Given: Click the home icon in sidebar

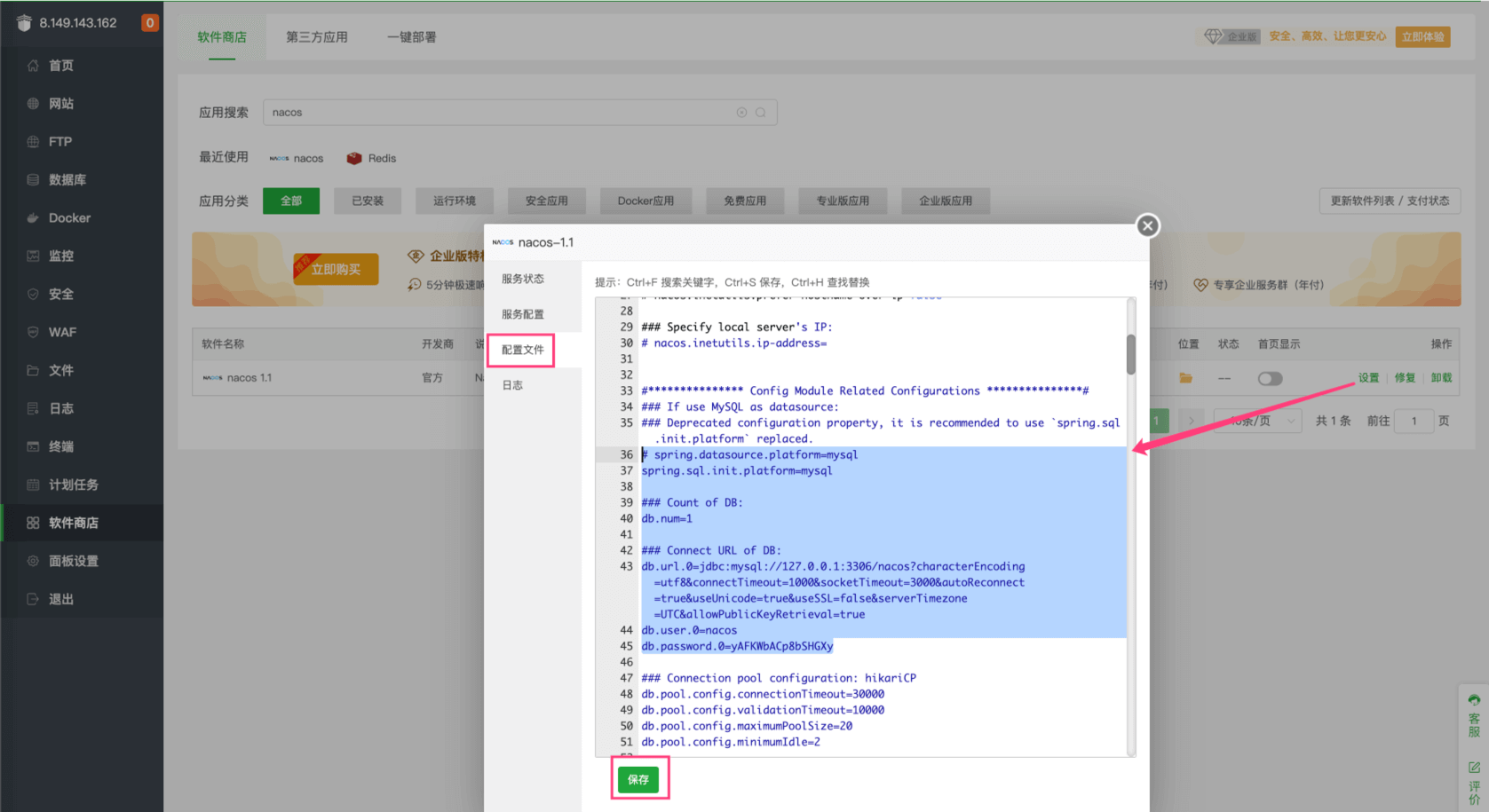Looking at the screenshot, I should click(x=33, y=66).
